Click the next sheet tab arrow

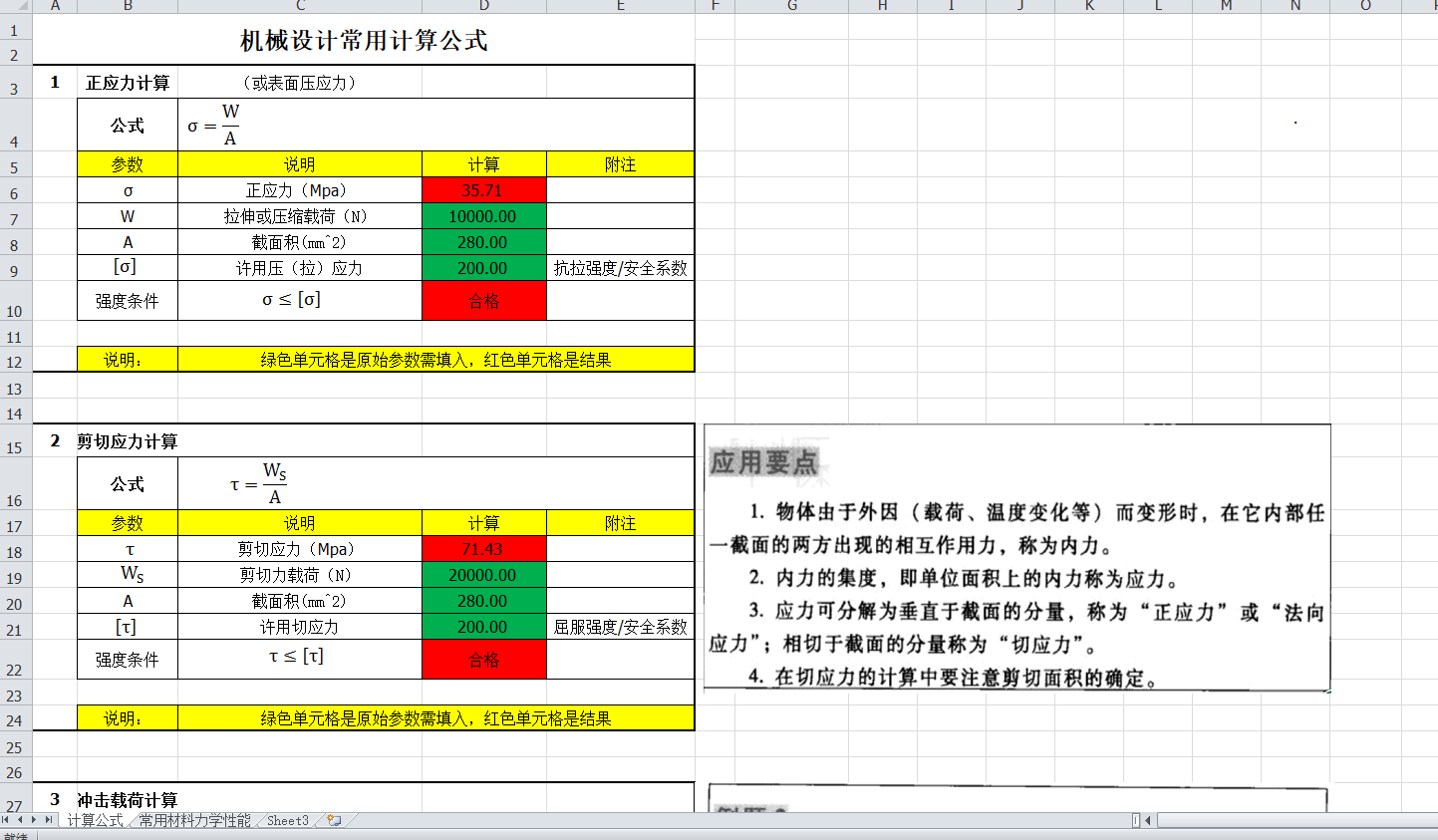point(34,820)
